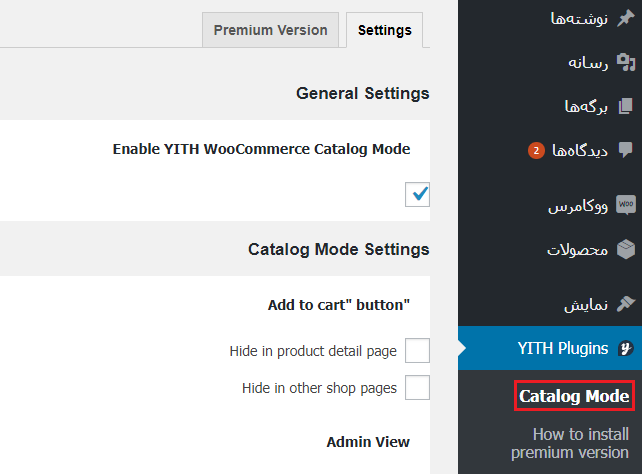Click the comments count badge 2

536,151
